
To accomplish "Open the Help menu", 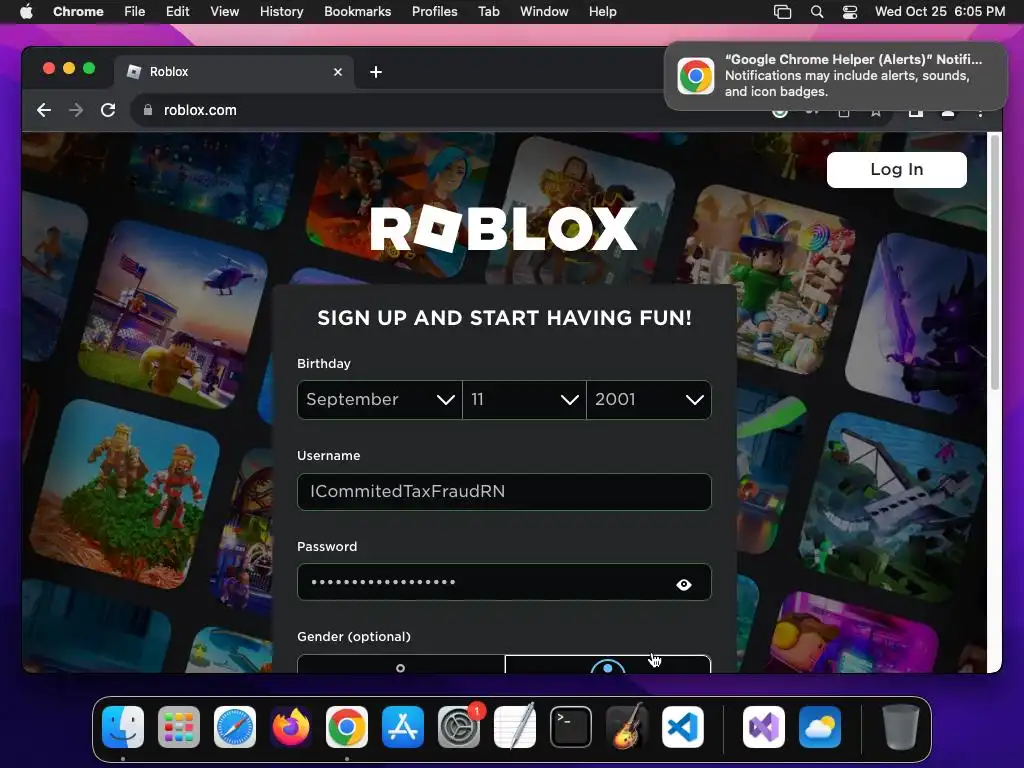I will [602, 12].
